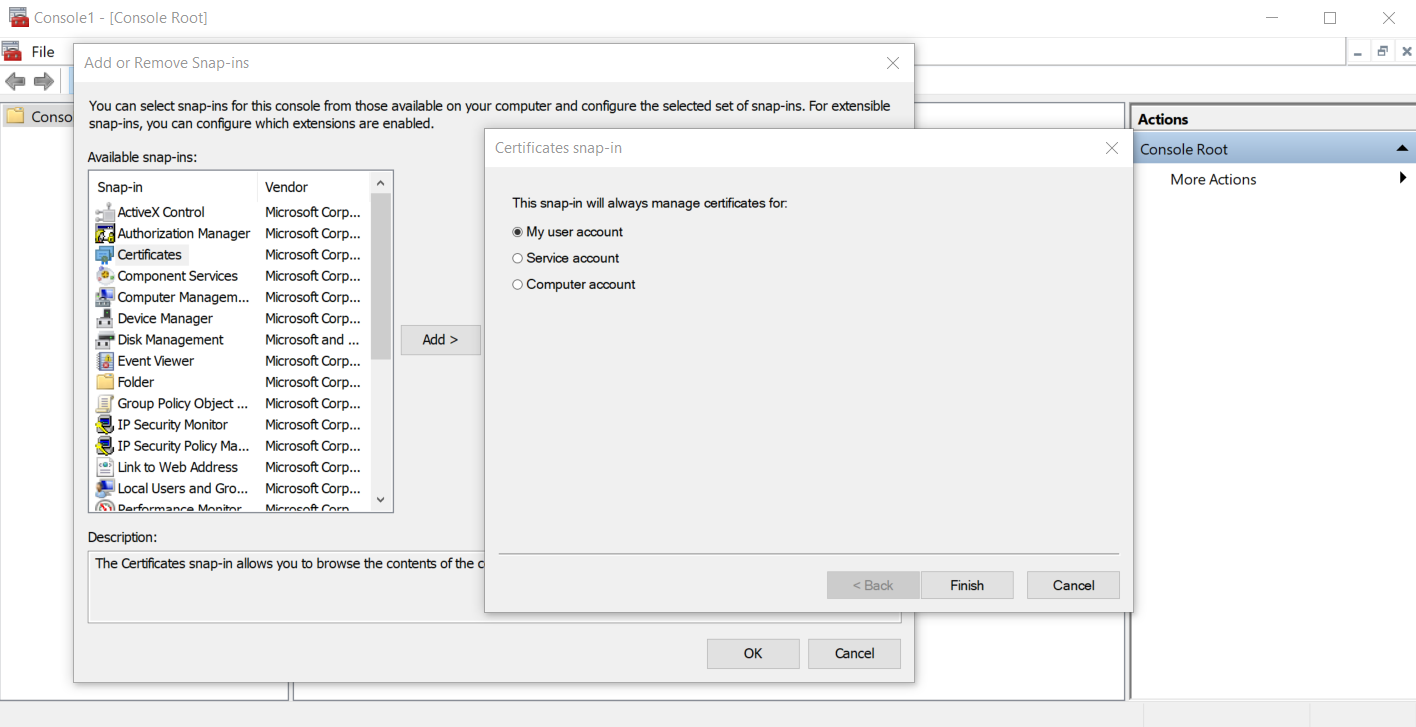Select the Device Manager snap-in
The image size is (1416, 727).
tap(104, 318)
